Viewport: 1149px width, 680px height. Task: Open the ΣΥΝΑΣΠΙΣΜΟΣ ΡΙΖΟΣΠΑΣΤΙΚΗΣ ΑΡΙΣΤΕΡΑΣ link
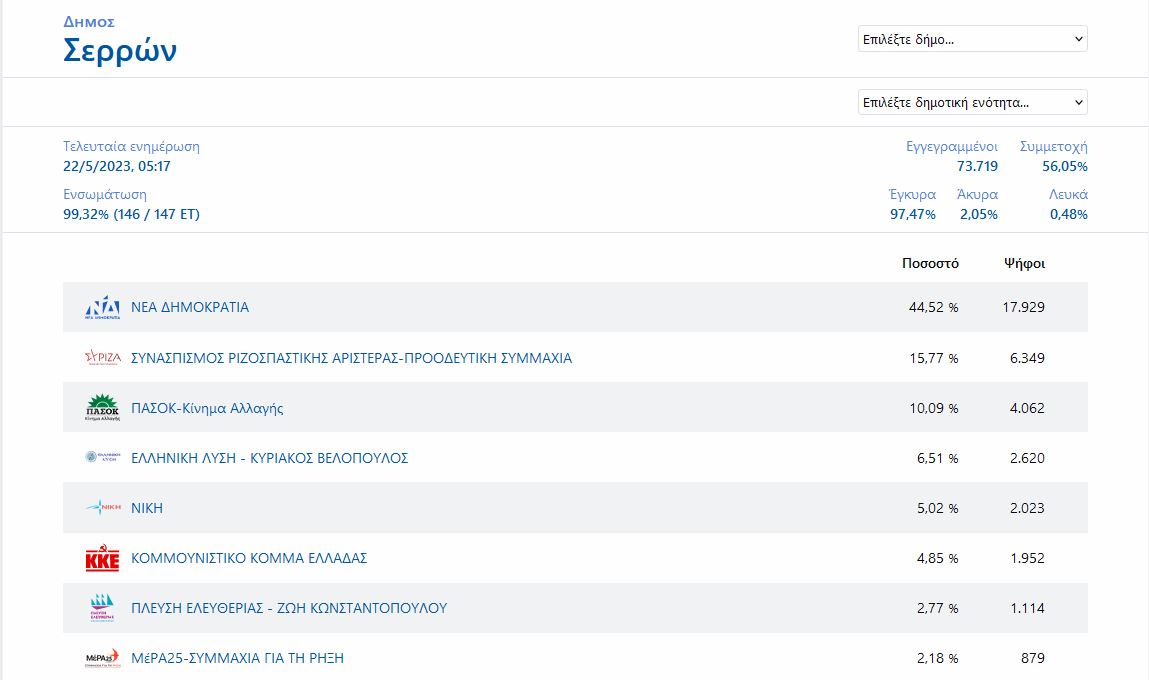pos(351,358)
